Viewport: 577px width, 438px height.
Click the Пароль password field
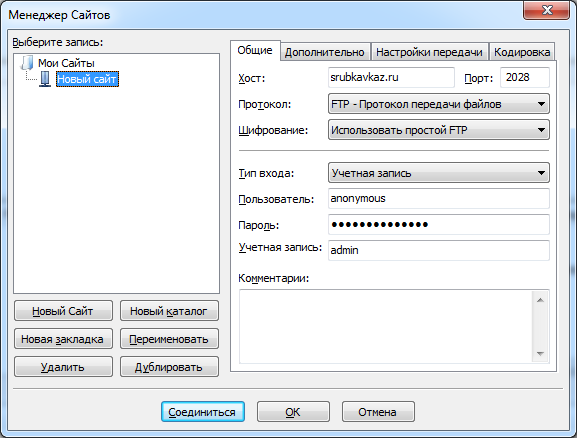(x=439, y=225)
